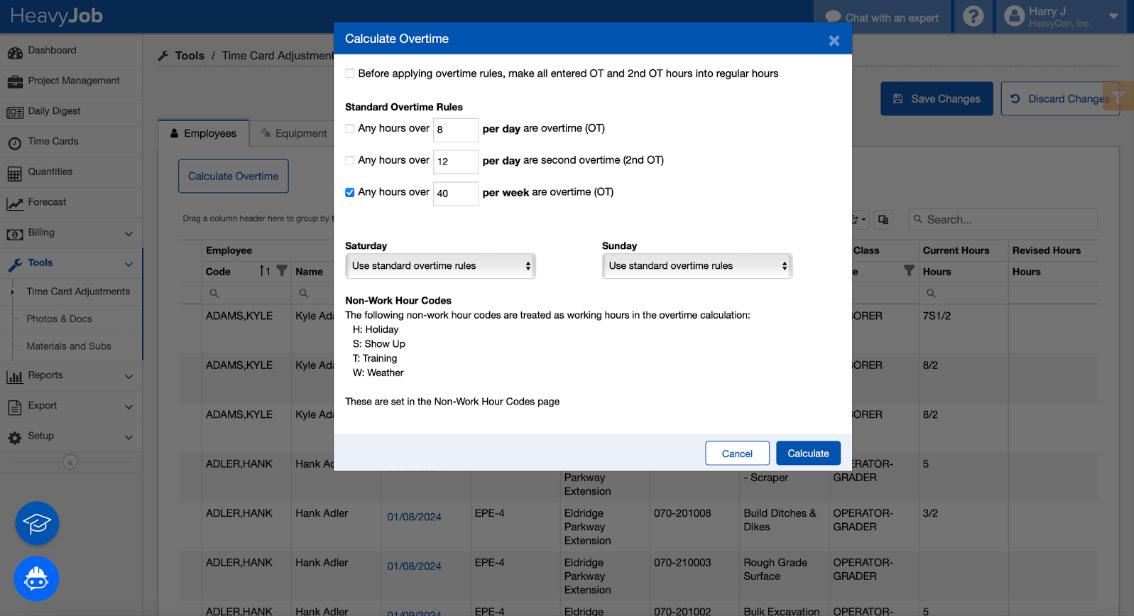
Task: Click the Current Hours search magnifier
Action: pyautogui.click(x=931, y=294)
